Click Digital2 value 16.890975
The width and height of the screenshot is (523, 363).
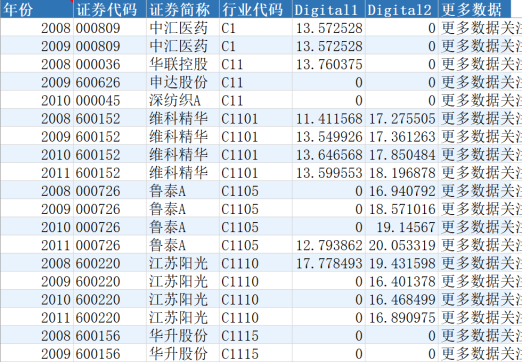(x=402, y=317)
